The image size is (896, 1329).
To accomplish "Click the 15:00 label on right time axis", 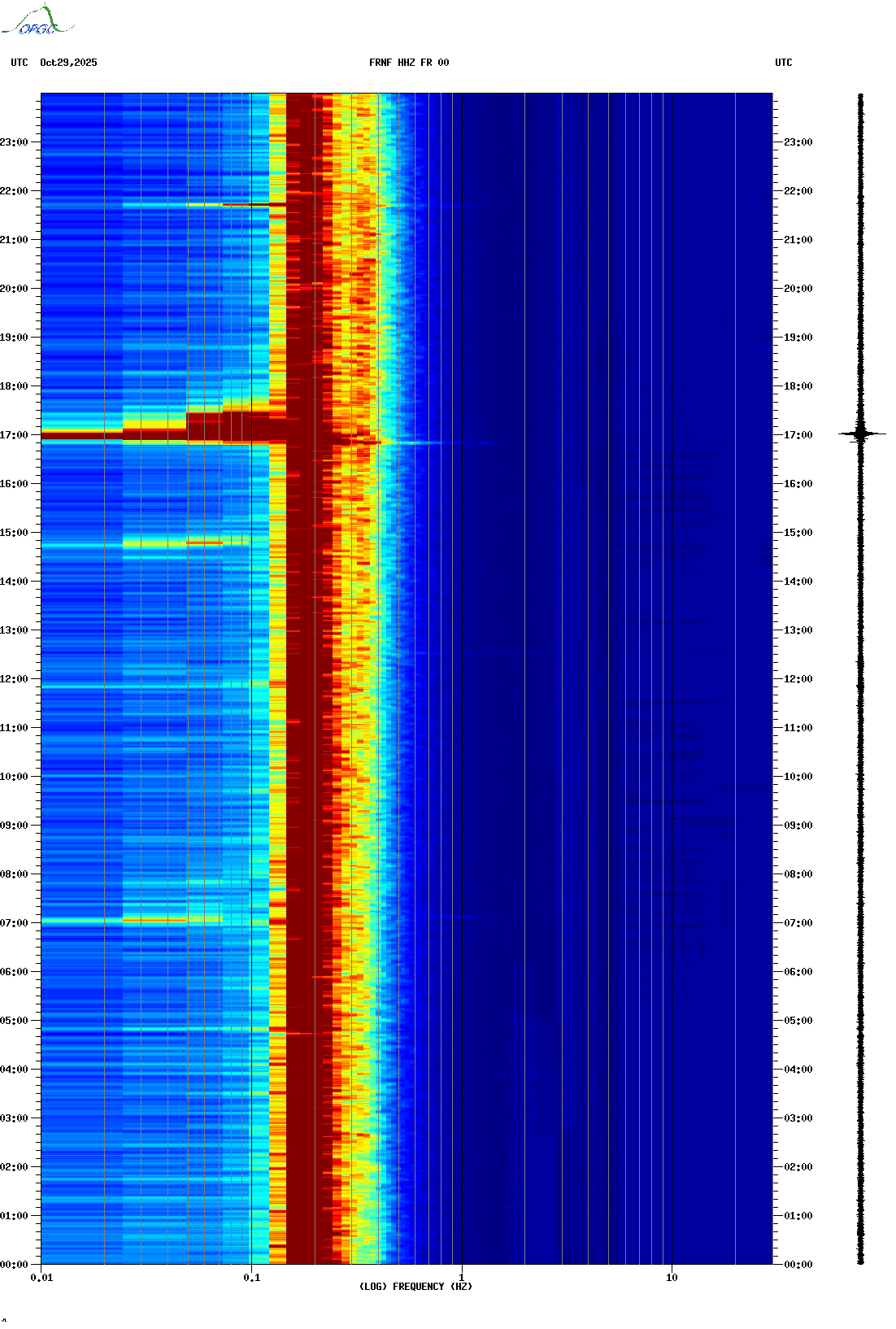I will pyautogui.click(x=798, y=533).
